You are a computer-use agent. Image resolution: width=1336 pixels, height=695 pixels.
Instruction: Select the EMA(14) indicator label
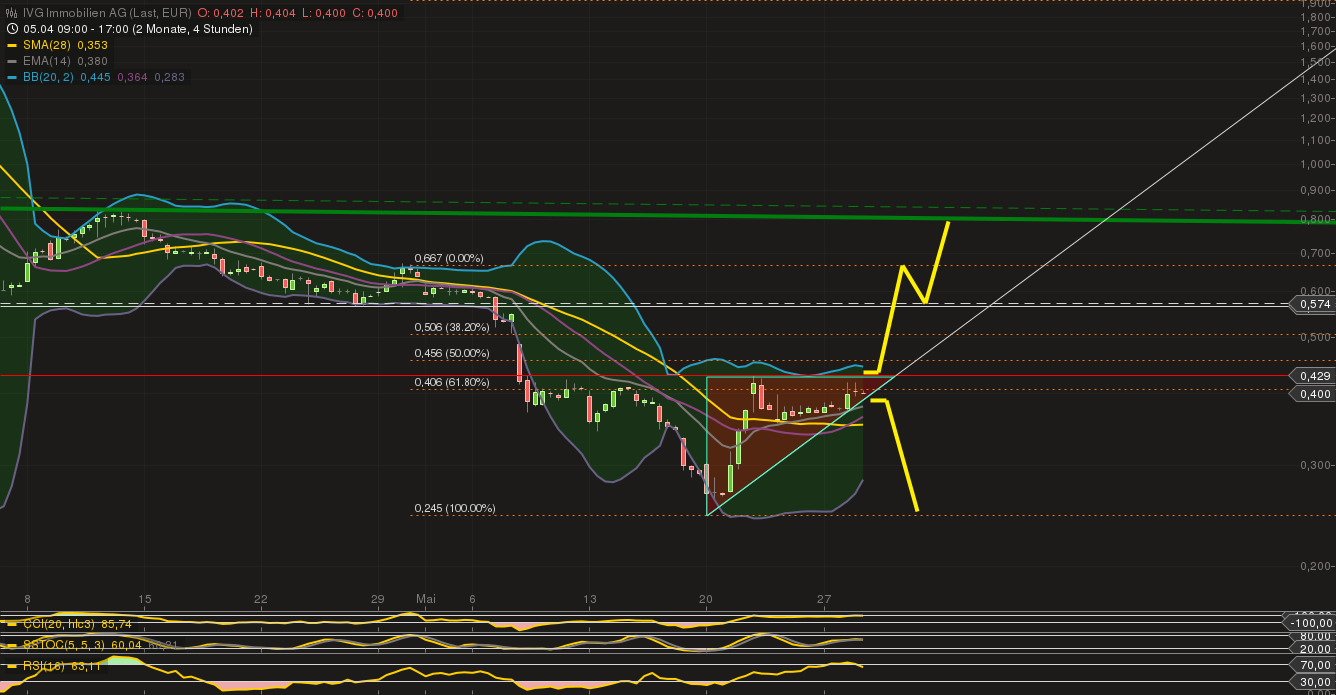point(46,61)
